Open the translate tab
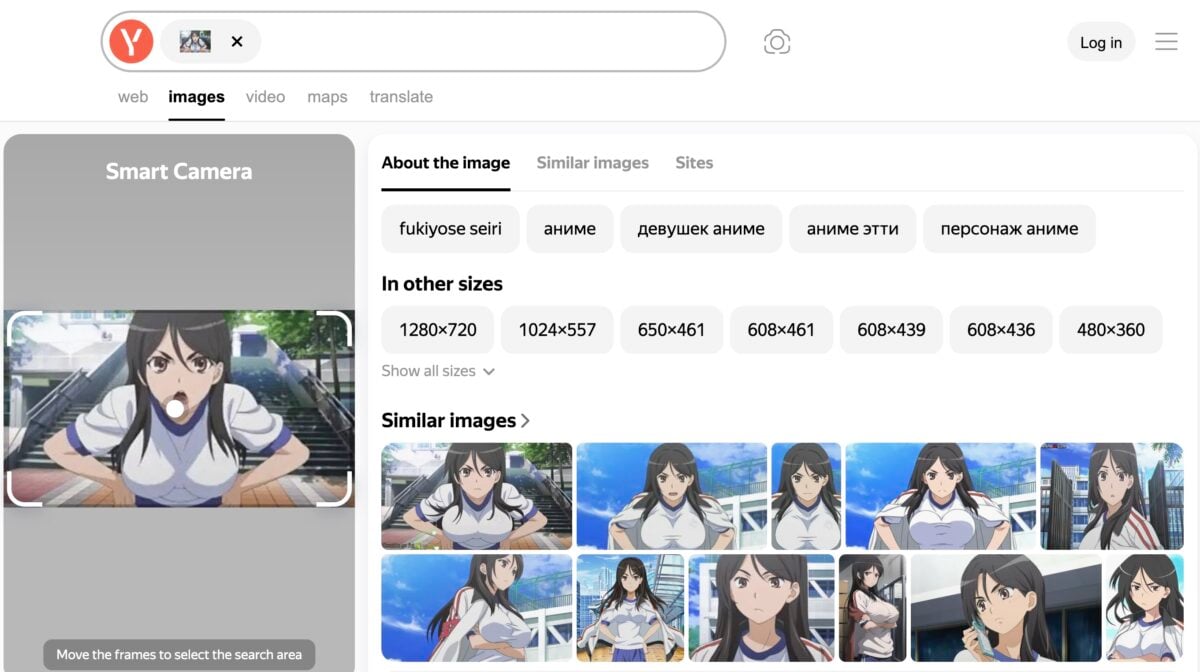Viewport: 1200px width, 672px height. tap(401, 96)
